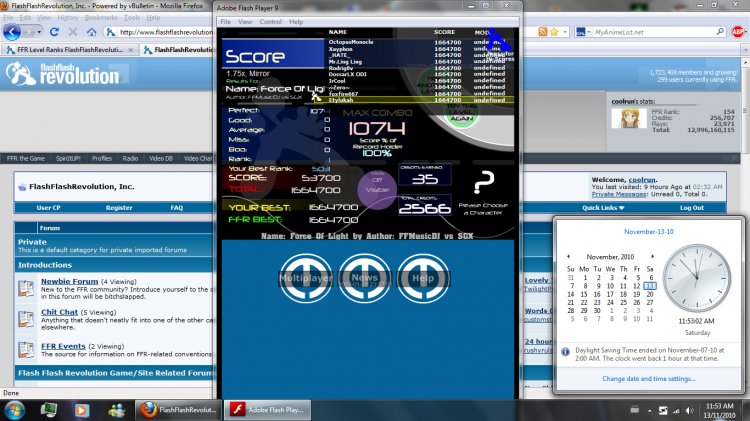Open the Control menu in Flash Player
This screenshot has height=421, width=750.
pos(270,22)
